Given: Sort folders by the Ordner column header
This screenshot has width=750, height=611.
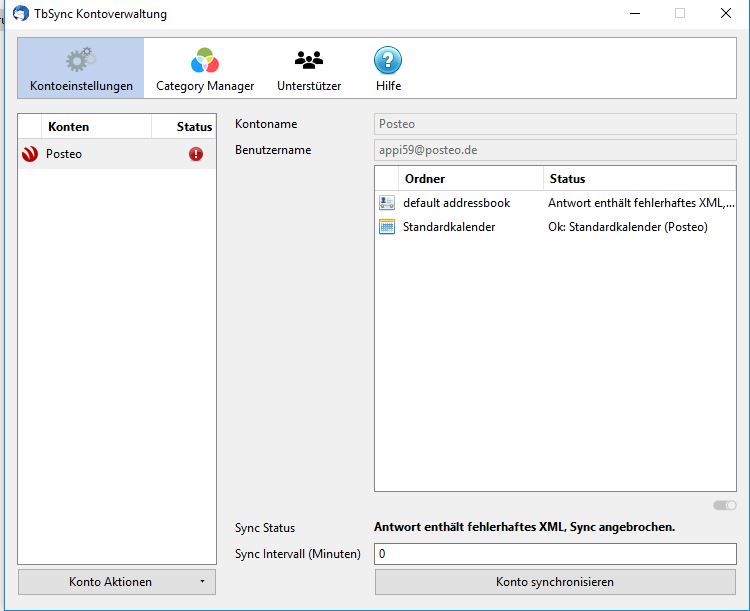Looking at the screenshot, I should tap(472, 179).
